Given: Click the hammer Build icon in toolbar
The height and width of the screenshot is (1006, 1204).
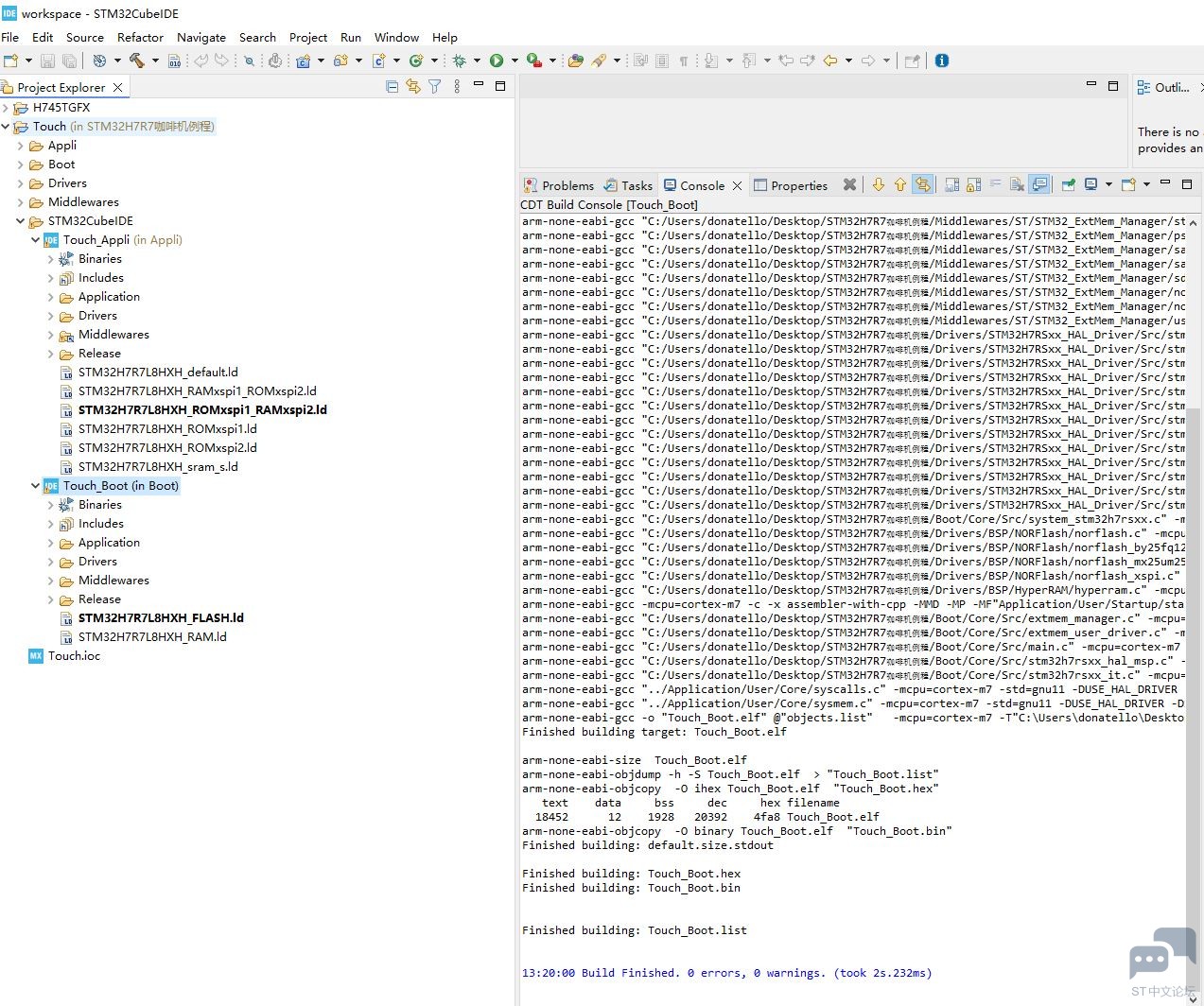Looking at the screenshot, I should (137, 61).
